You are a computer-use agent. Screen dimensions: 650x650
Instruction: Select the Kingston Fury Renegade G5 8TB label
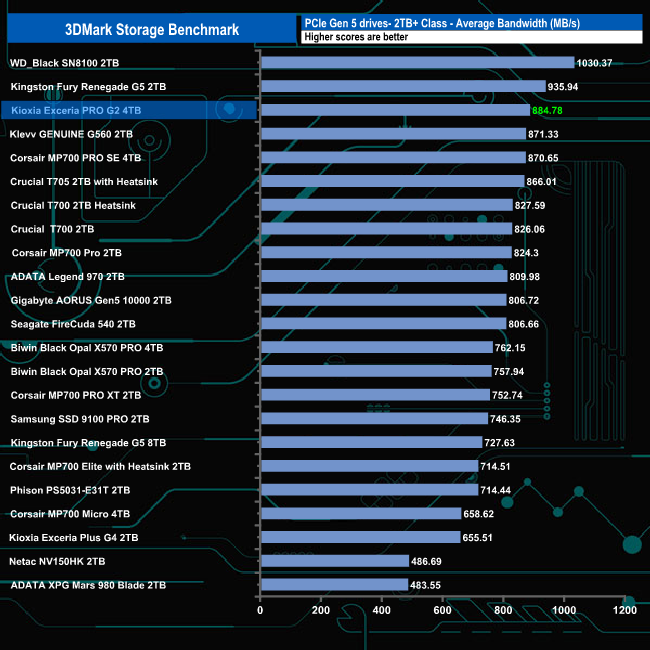[88, 443]
